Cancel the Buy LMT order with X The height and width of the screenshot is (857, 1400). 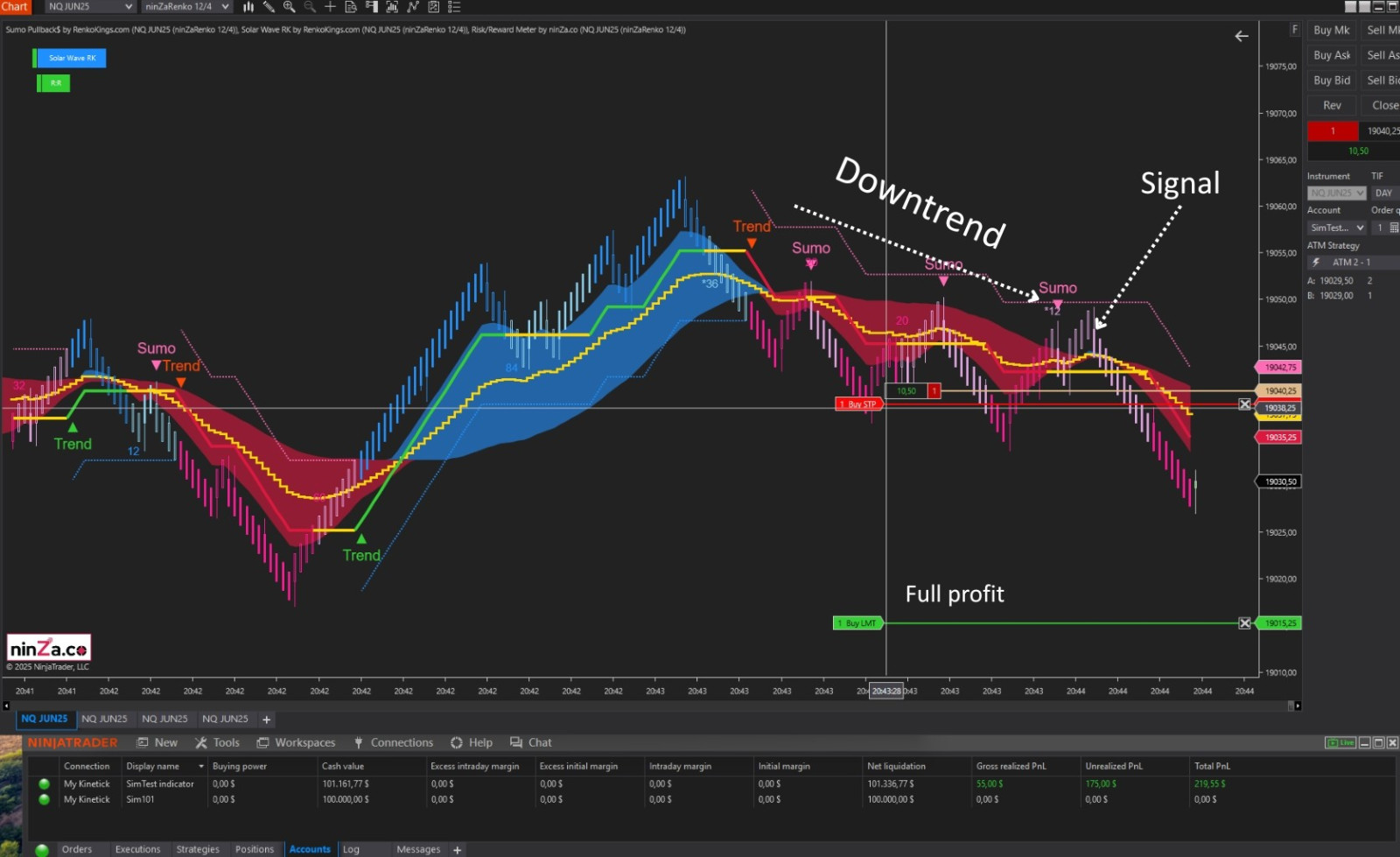pyautogui.click(x=1244, y=623)
